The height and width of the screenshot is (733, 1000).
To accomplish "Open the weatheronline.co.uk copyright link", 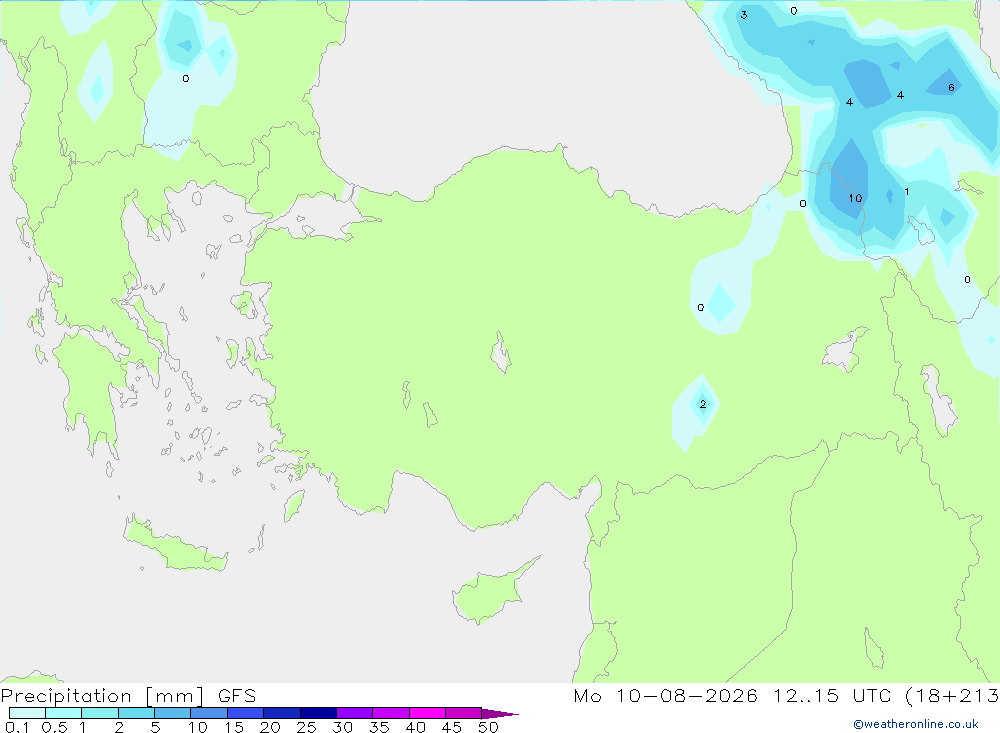I will click(x=916, y=724).
